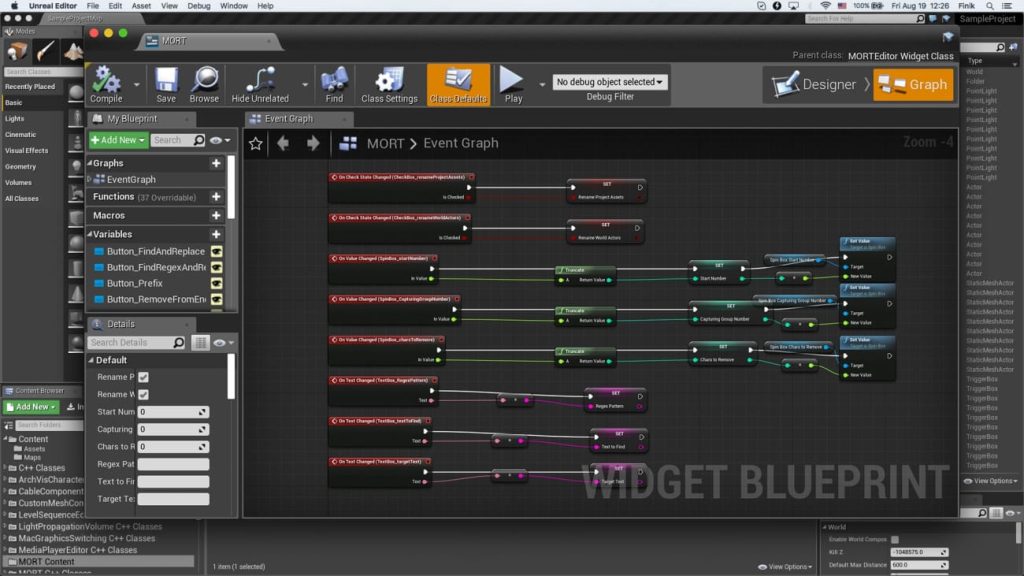Add a new macro with plus icon
The height and width of the screenshot is (576, 1024).
click(x=216, y=216)
